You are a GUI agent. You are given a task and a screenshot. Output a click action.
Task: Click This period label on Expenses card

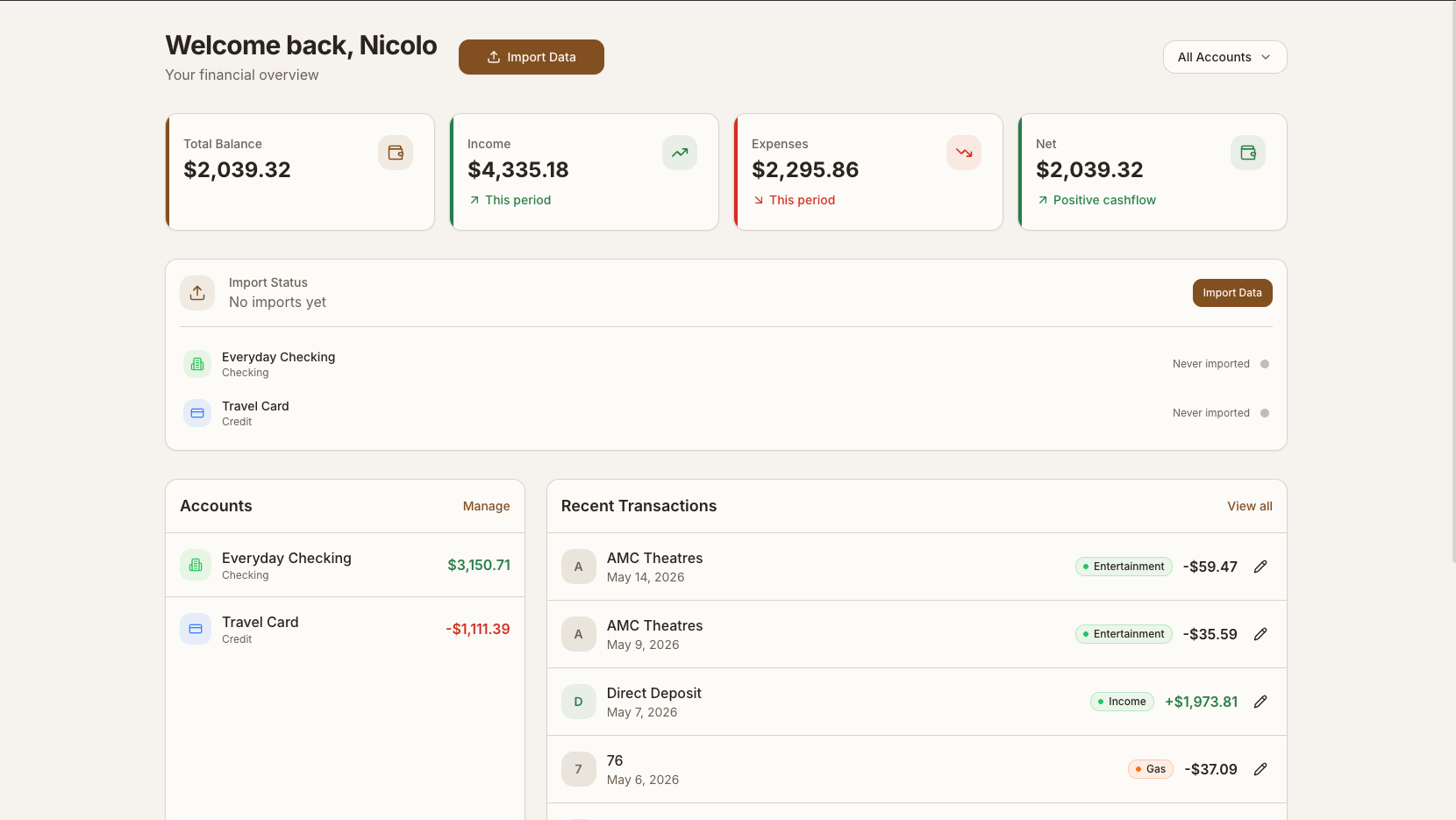pyautogui.click(x=802, y=200)
